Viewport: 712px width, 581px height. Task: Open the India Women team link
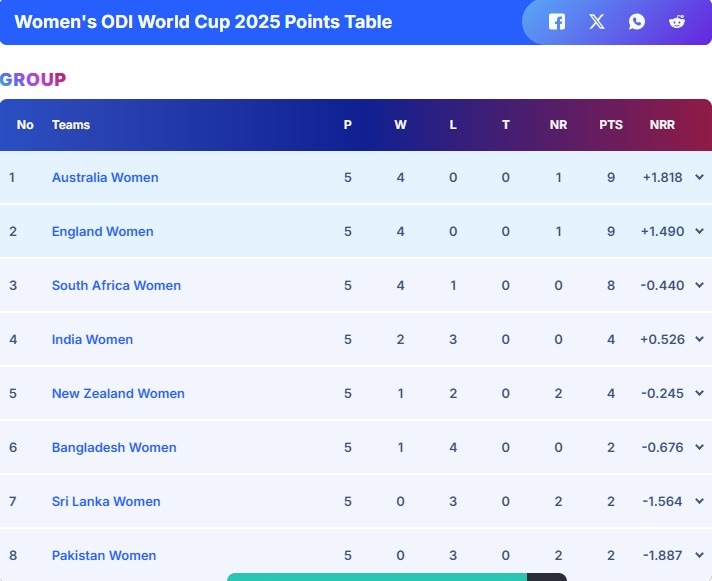tap(92, 339)
